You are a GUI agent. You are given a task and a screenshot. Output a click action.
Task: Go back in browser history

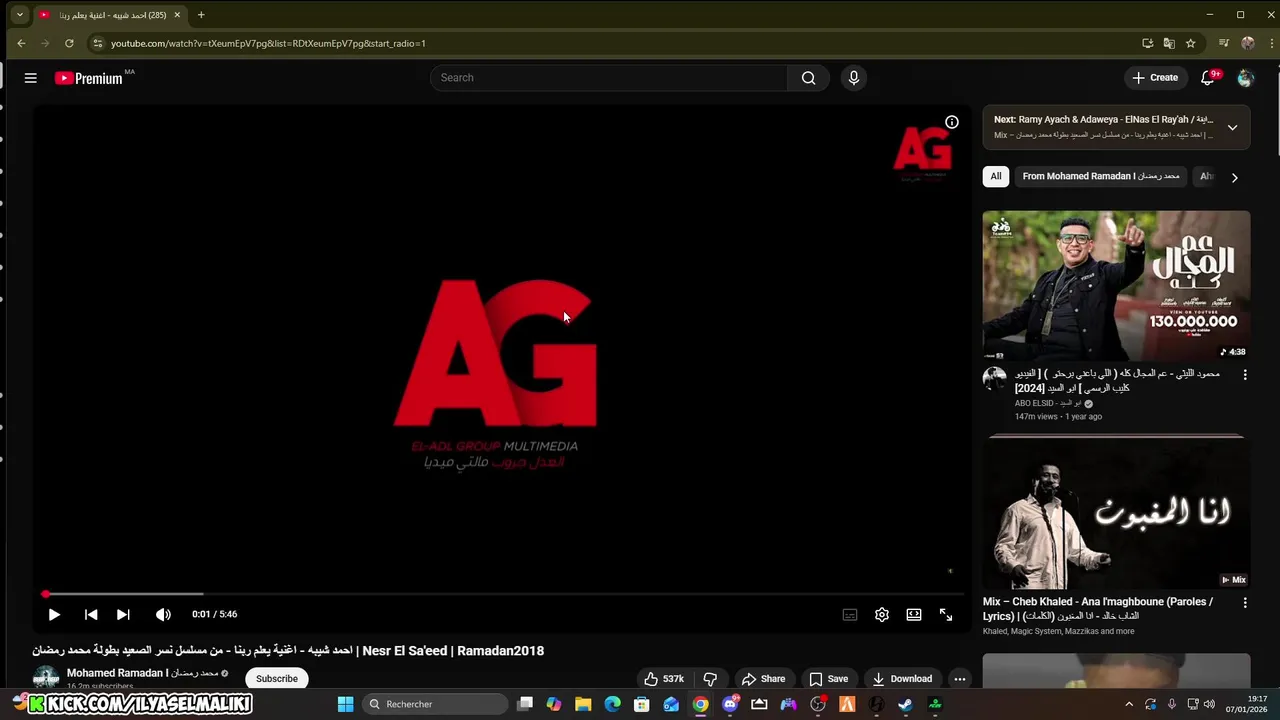[x=21, y=43]
